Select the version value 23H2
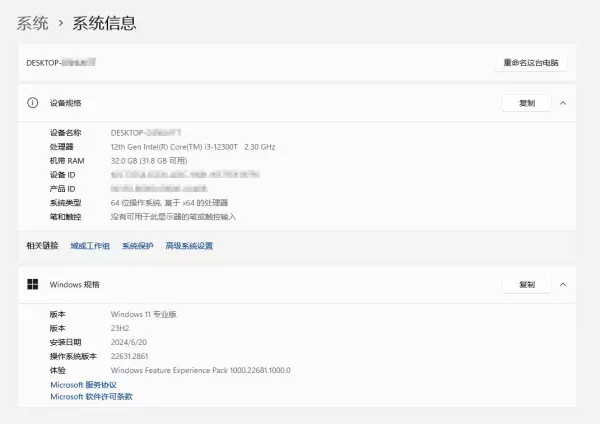 (x=120, y=328)
